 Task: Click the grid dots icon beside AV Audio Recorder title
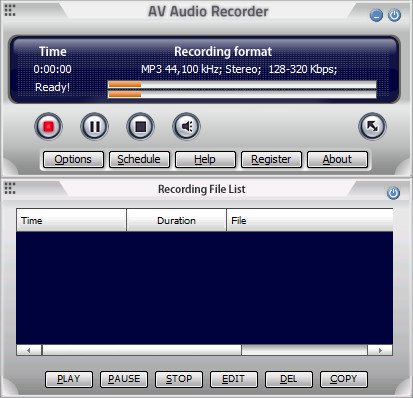(x=10, y=10)
